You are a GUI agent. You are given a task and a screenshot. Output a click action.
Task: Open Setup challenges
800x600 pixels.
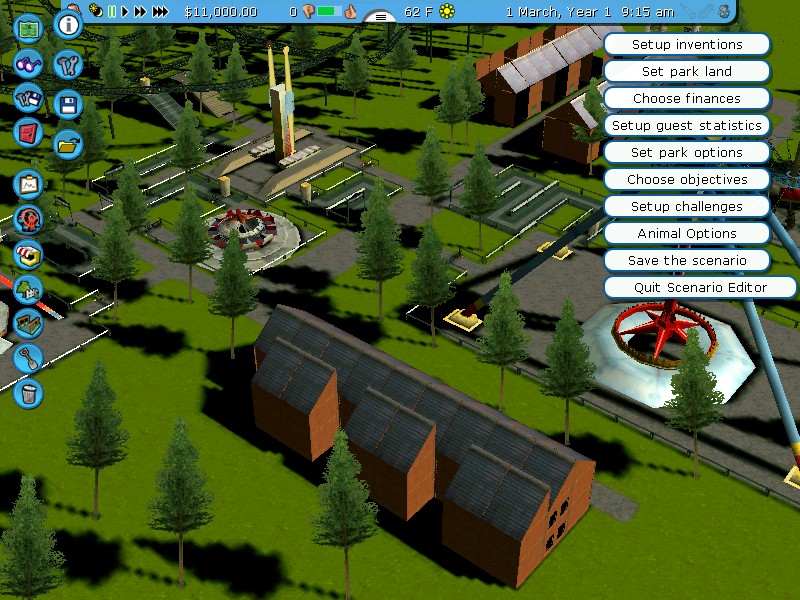click(687, 207)
